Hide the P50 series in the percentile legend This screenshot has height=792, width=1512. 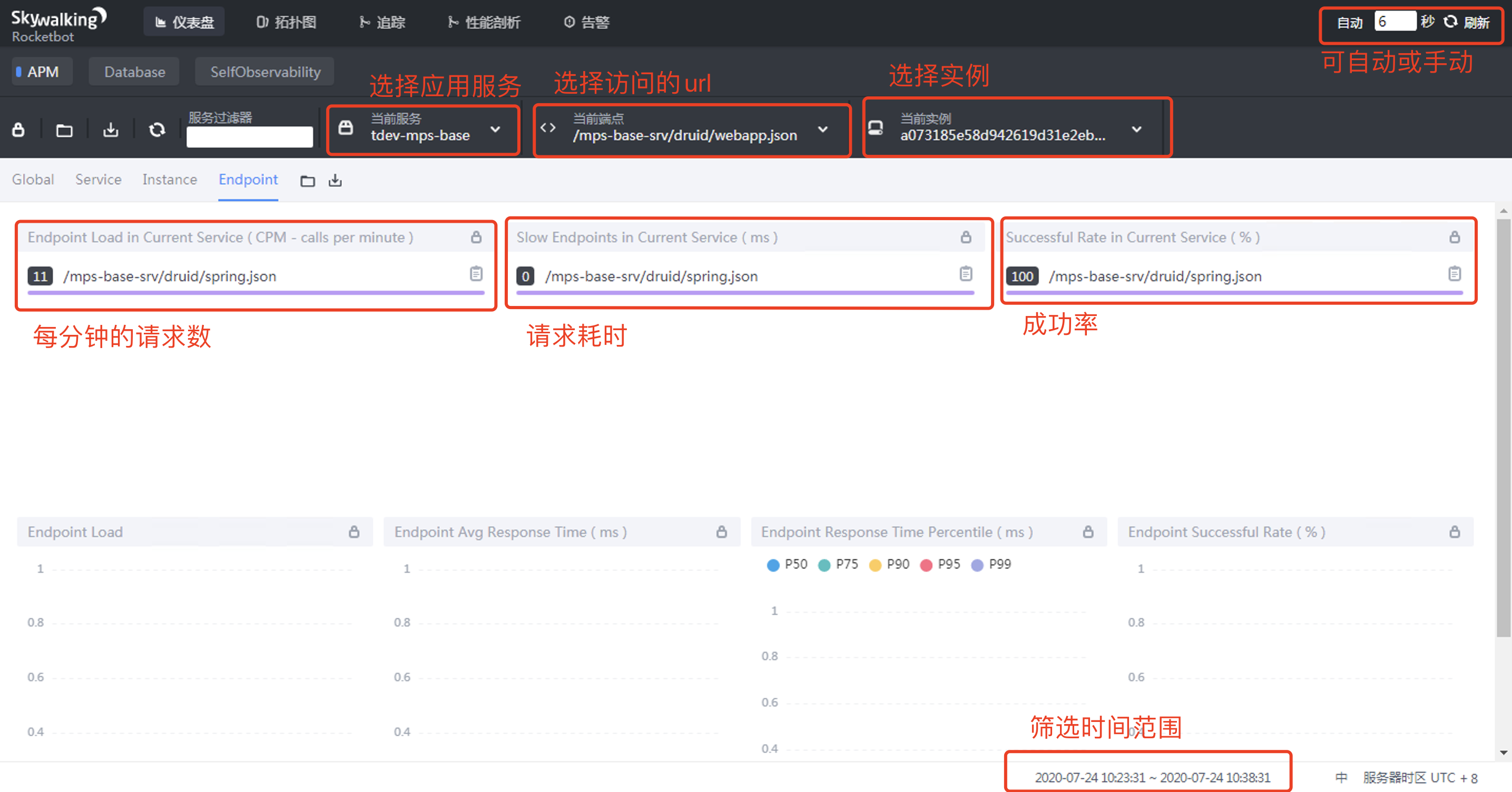(787, 565)
